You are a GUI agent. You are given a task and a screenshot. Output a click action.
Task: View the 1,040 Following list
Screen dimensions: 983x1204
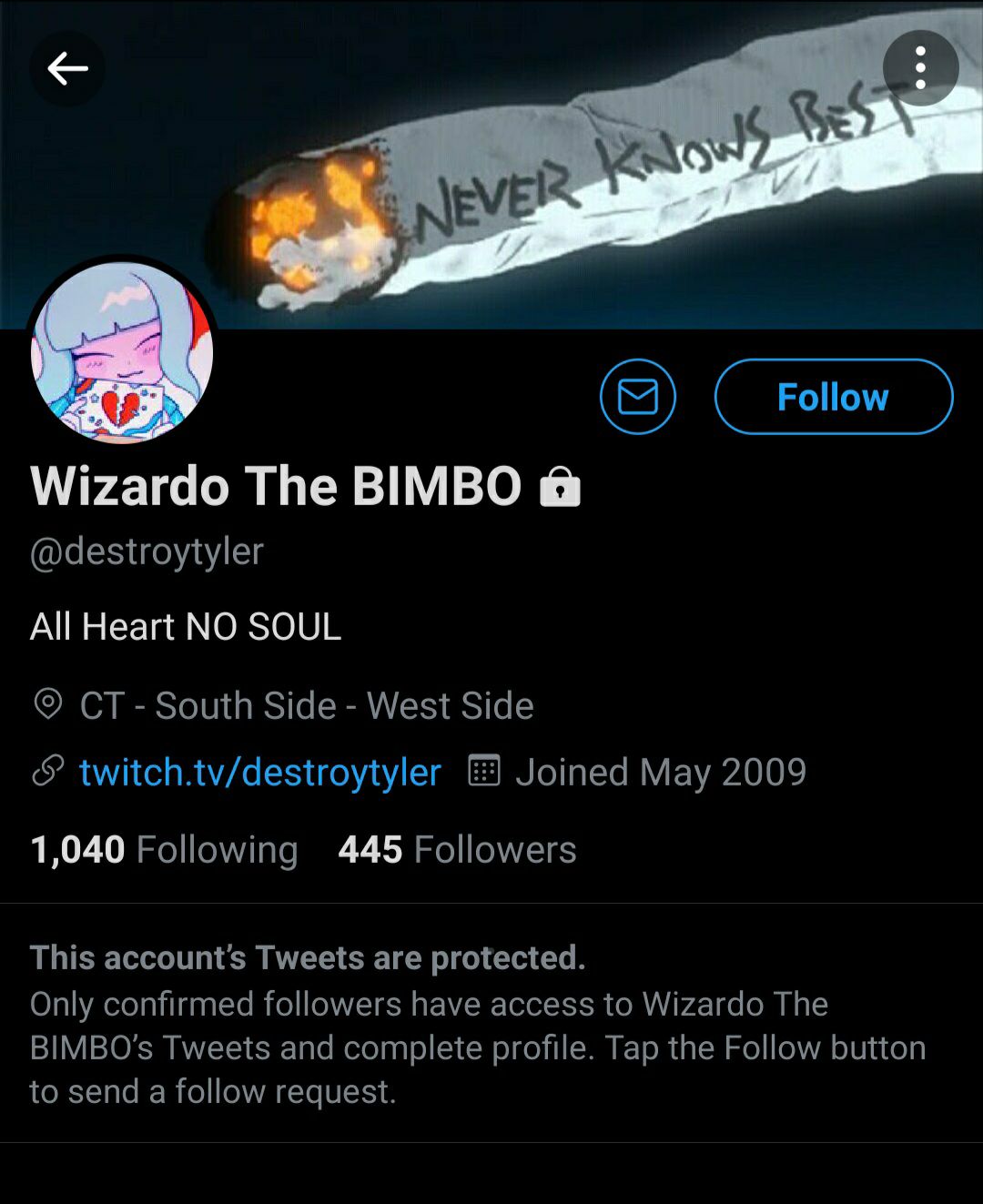click(x=164, y=849)
